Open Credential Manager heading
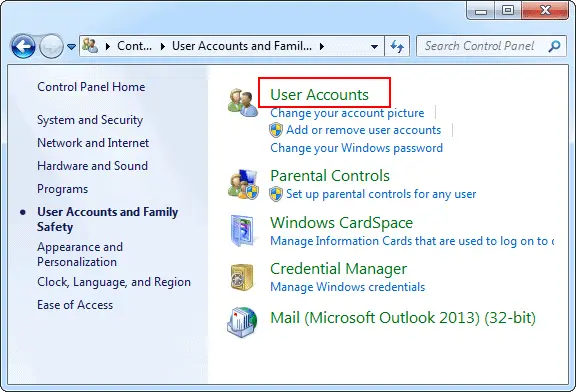Image resolution: width=576 pixels, height=392 pixels. pyautogui.click(x=338, y=269)
